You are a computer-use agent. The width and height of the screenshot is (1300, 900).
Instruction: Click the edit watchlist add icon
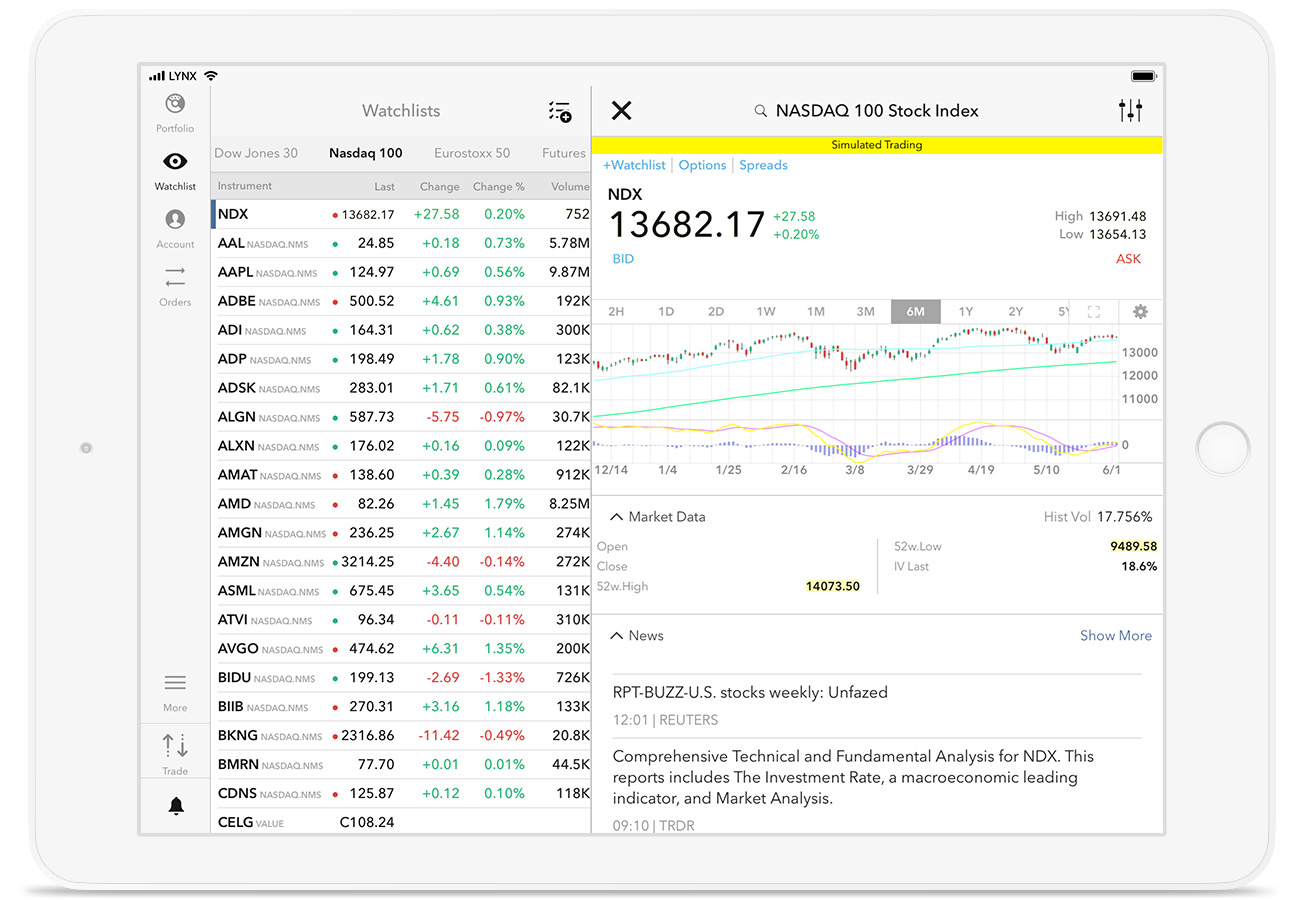pos(560,111)
